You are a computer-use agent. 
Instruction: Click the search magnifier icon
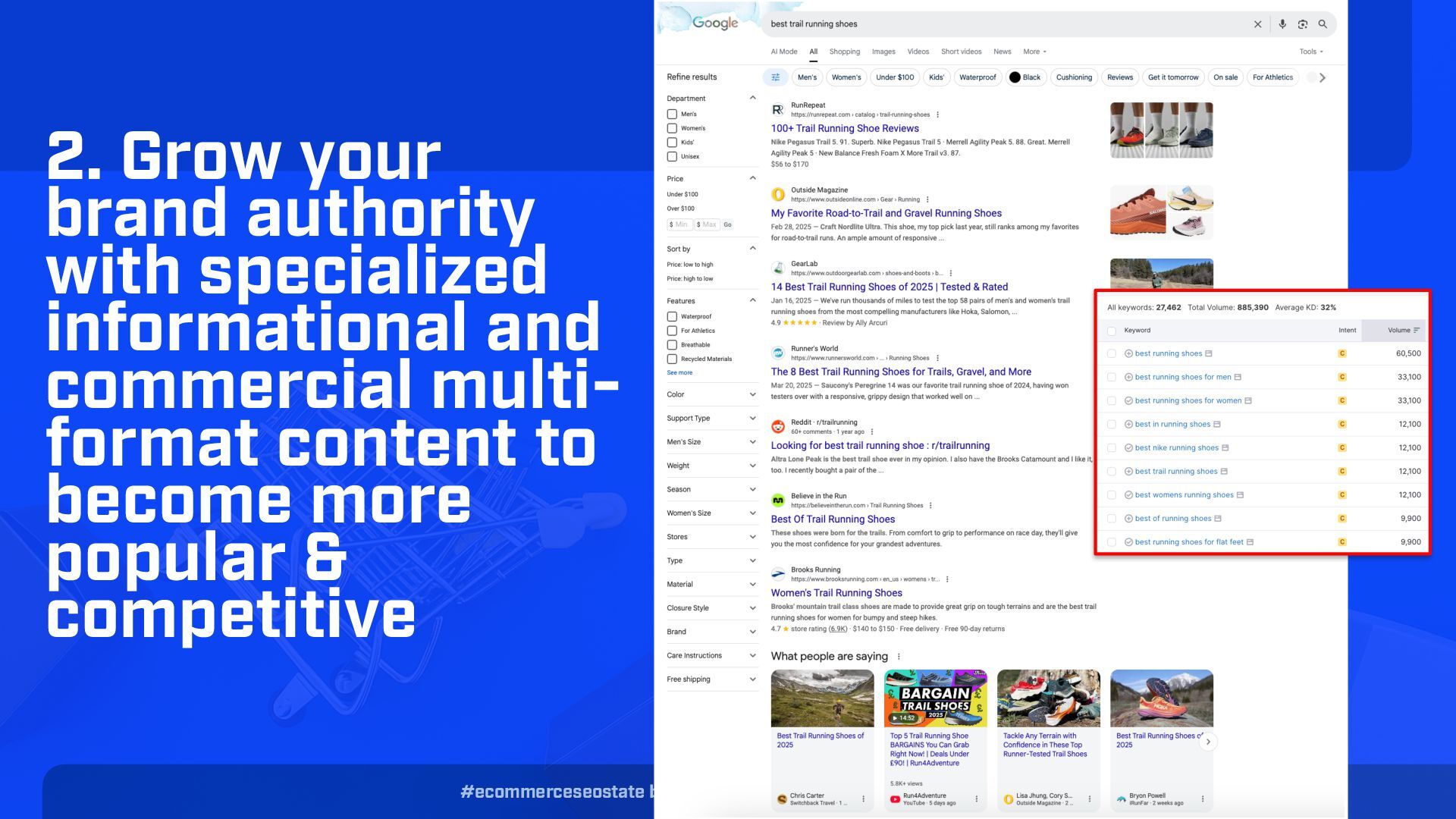(x=1323, y=24)
